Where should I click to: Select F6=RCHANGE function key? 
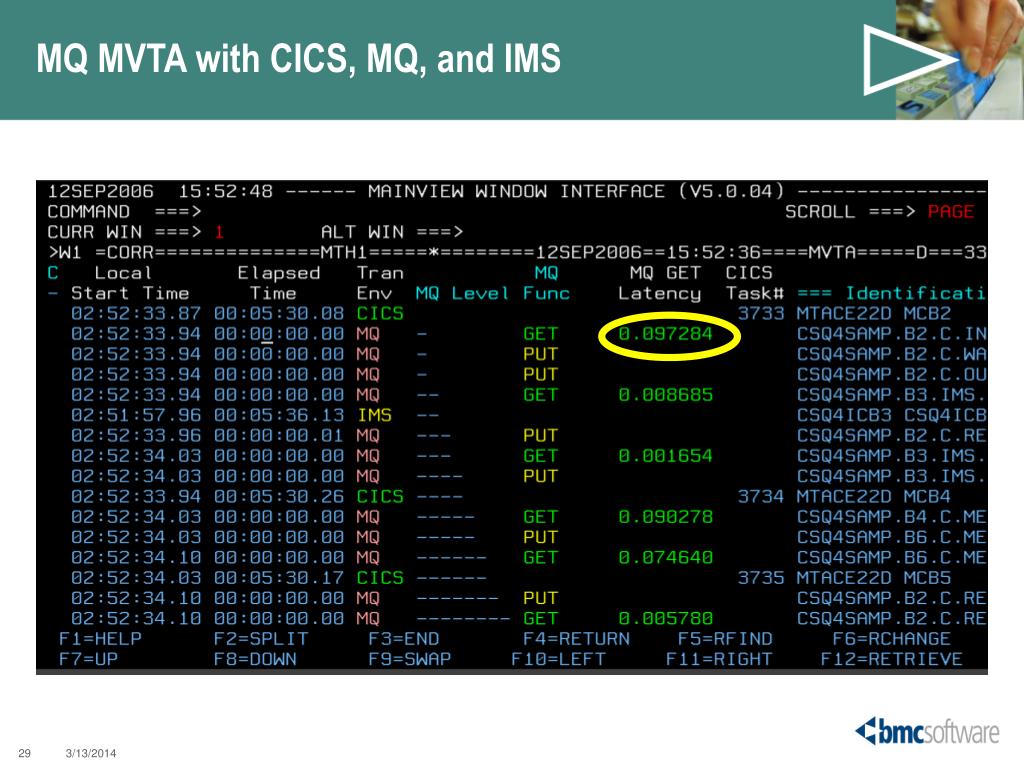pos(891,639)
